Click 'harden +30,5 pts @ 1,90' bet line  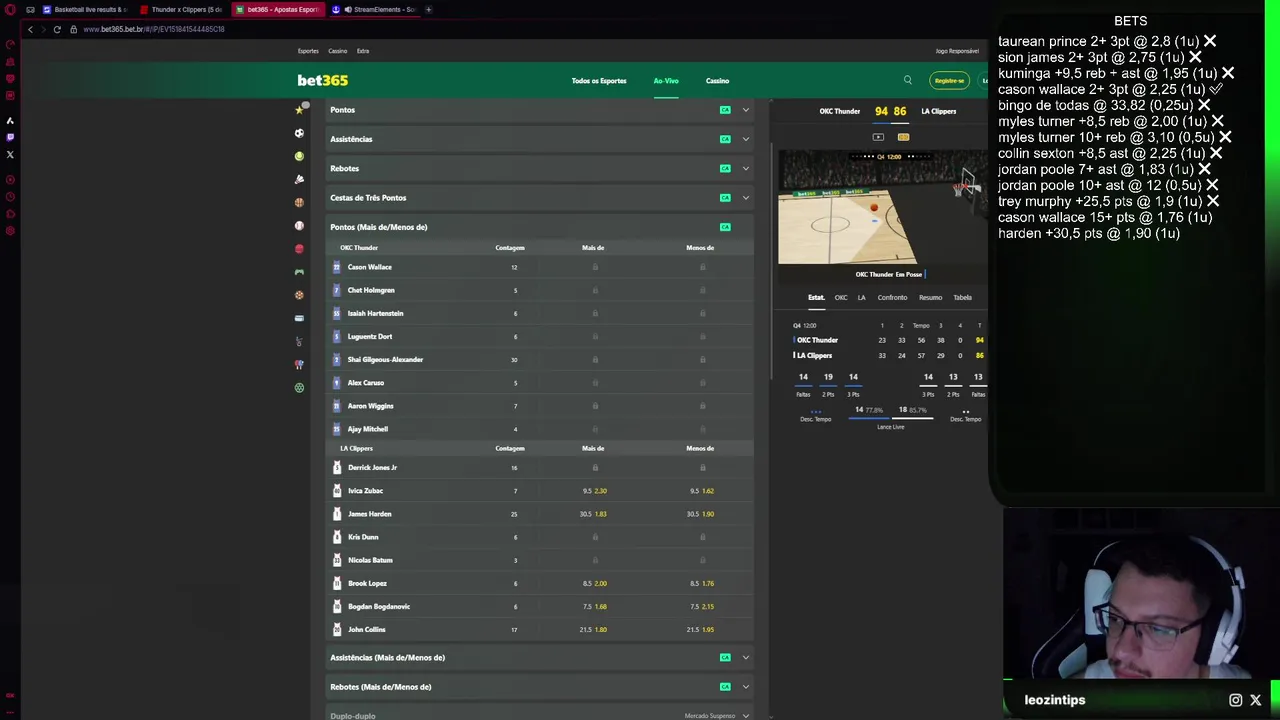(x=1089, y=233)
